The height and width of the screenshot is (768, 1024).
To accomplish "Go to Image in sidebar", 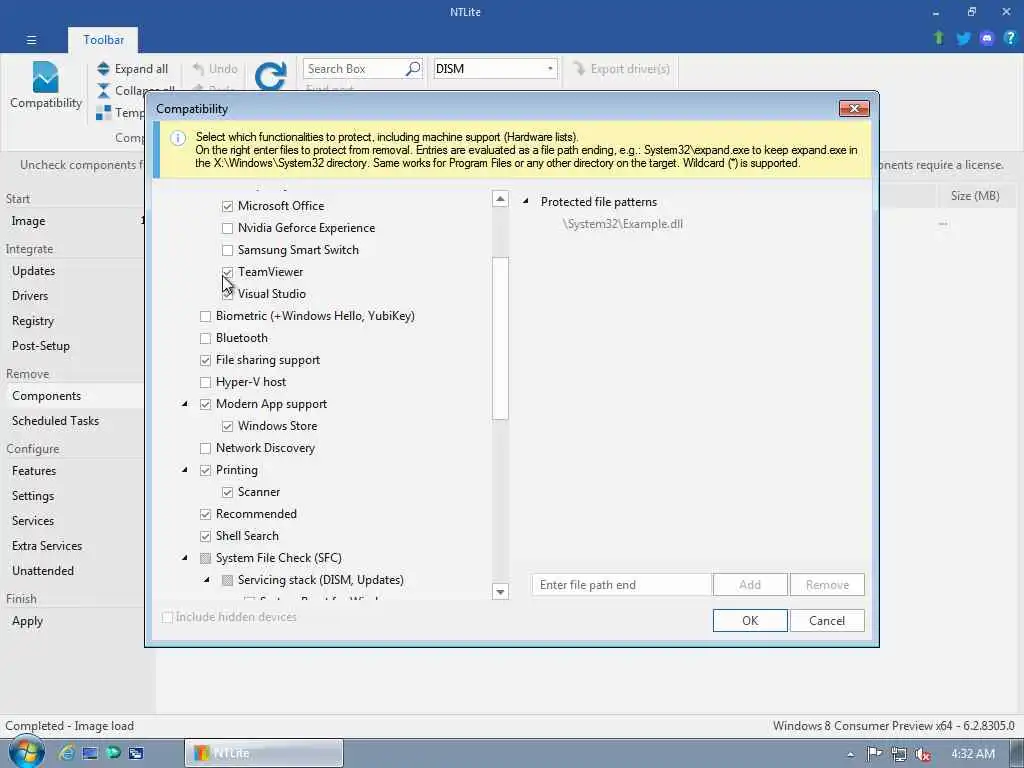I will (x=28, y=221).
